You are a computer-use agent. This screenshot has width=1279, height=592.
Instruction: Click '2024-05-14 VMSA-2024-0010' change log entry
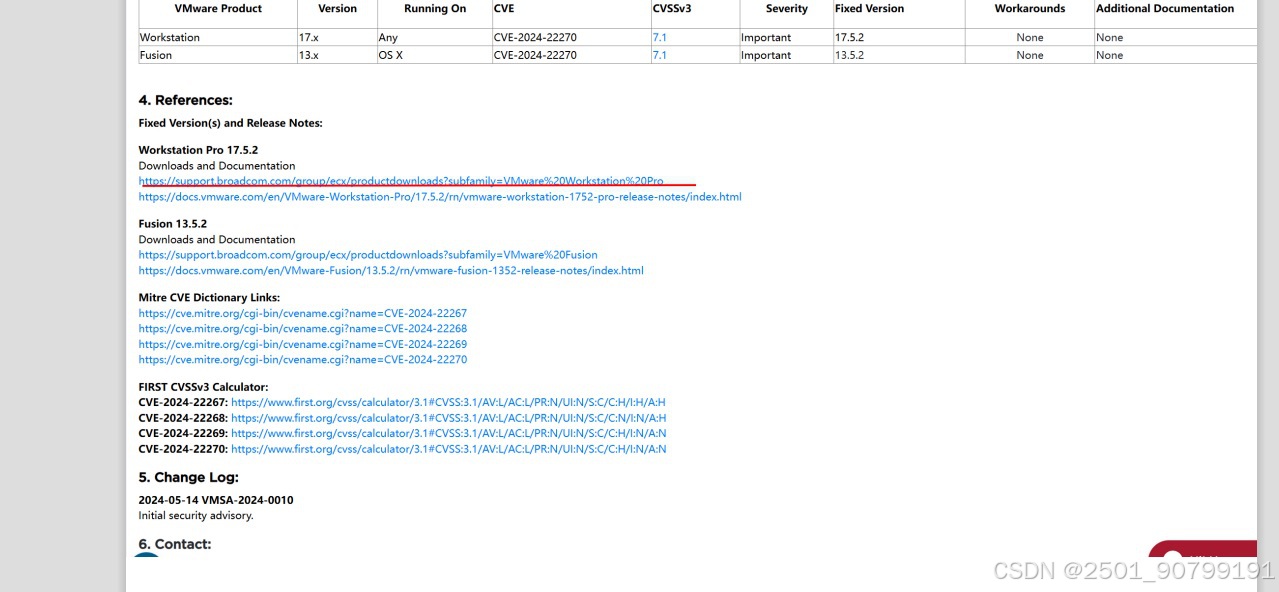click(216, 500)
